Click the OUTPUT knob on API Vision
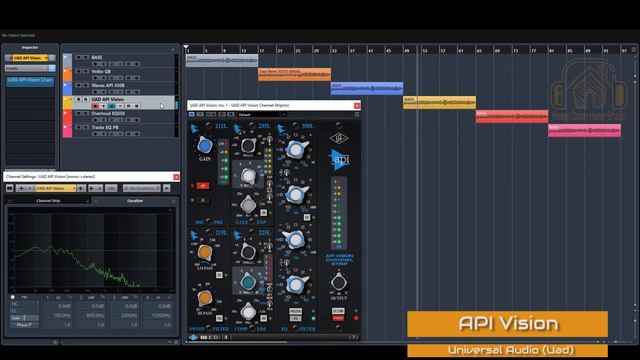Image resolution: width=640 pixels, height=360 pixels. [x=338, y=282]
